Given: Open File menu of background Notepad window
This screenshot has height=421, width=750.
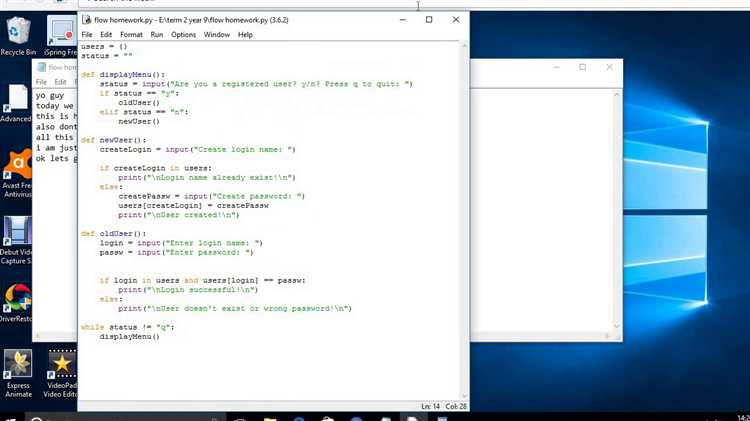Looking at the screenshot, I should (x=41, y=82).
